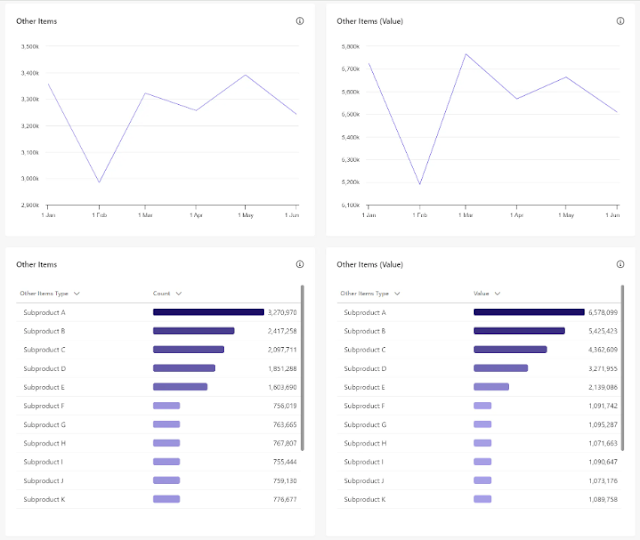The width and height of the screenshot is (640, 540).
Task: Click the Subproduct D bar in value table
Action: (x=501, y=369)
